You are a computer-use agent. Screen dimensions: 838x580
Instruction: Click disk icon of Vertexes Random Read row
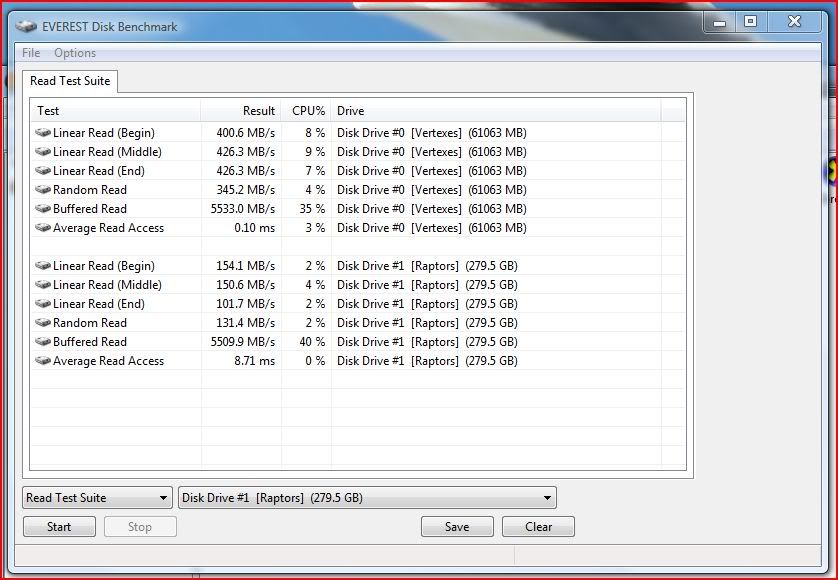click(43, 189)
